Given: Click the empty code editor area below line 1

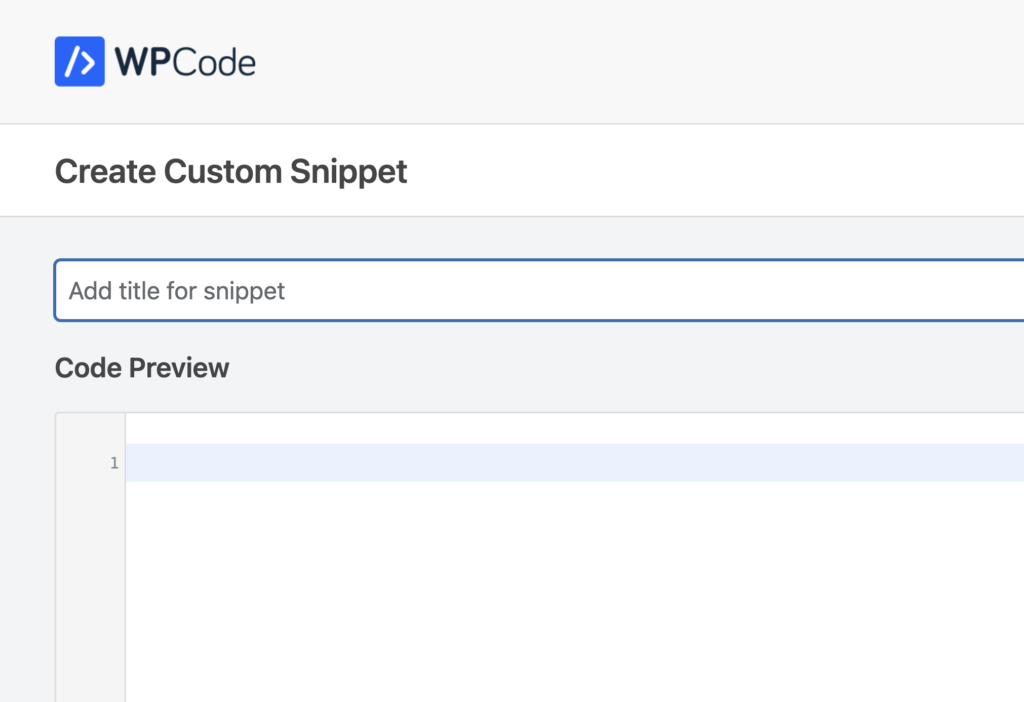Looking at the screenshot, I should coord(575,591).
